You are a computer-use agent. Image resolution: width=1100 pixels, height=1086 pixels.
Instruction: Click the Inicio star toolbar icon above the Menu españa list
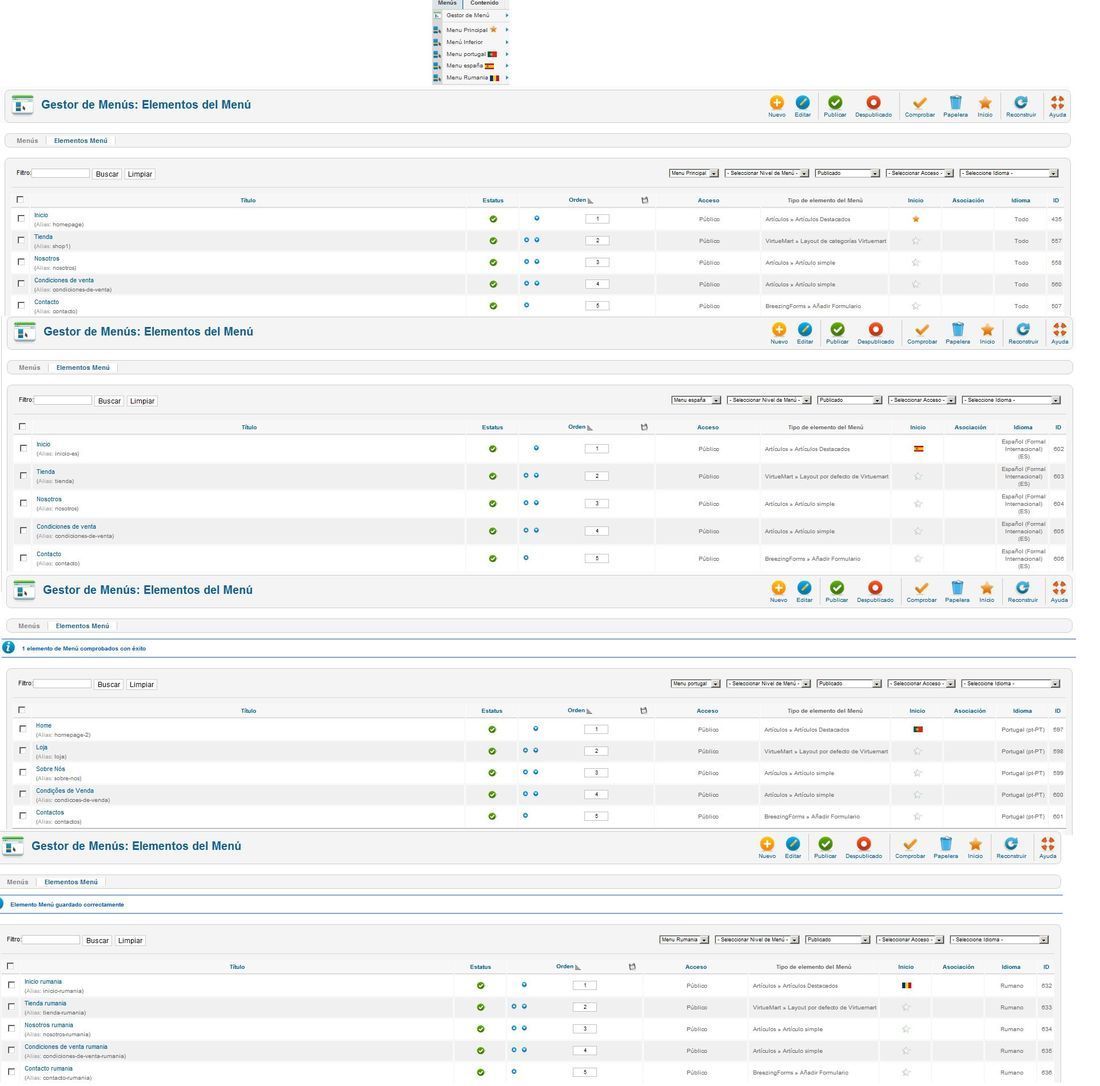987,330
